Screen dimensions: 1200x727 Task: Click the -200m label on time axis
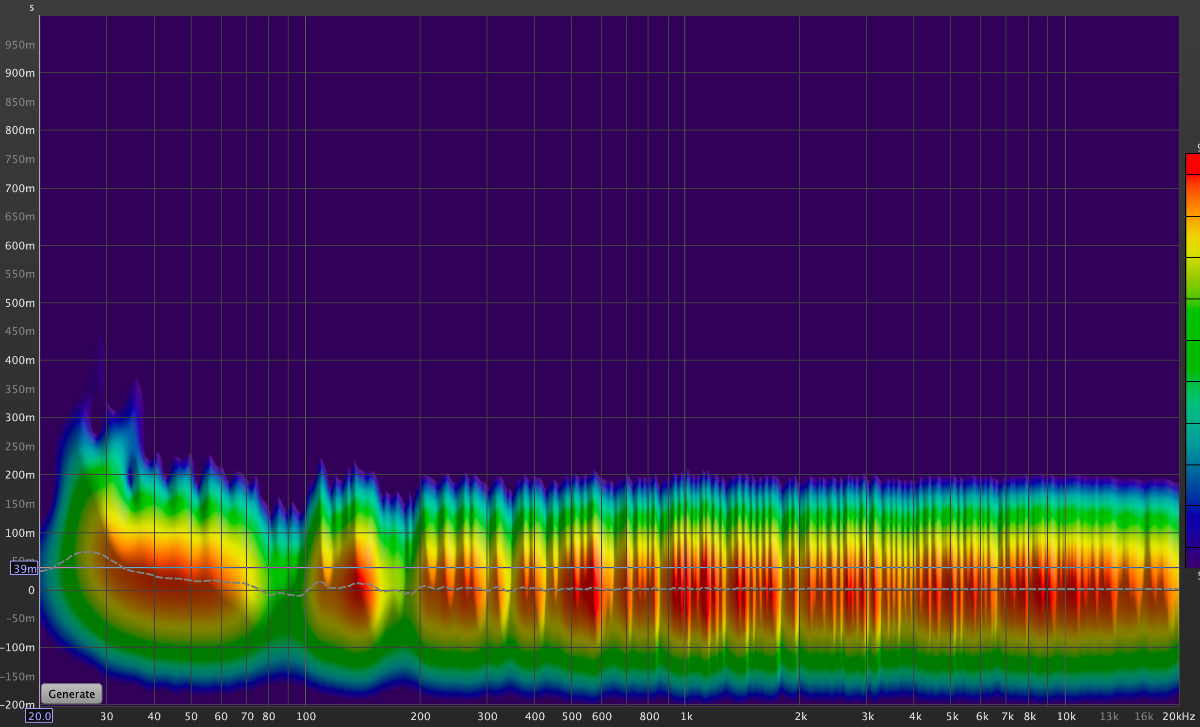pos(18,705)
